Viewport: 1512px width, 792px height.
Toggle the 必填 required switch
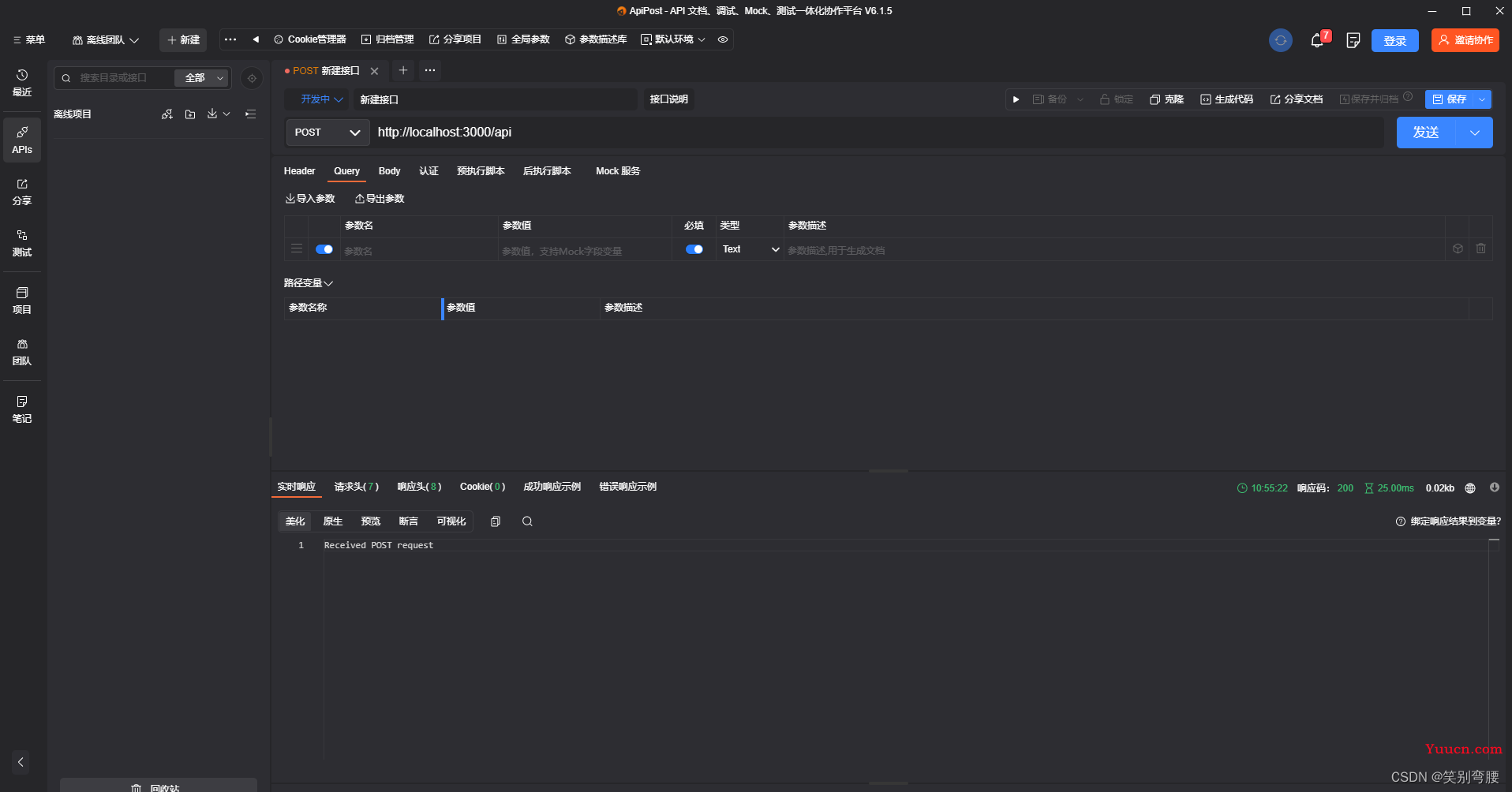(694, 249)
